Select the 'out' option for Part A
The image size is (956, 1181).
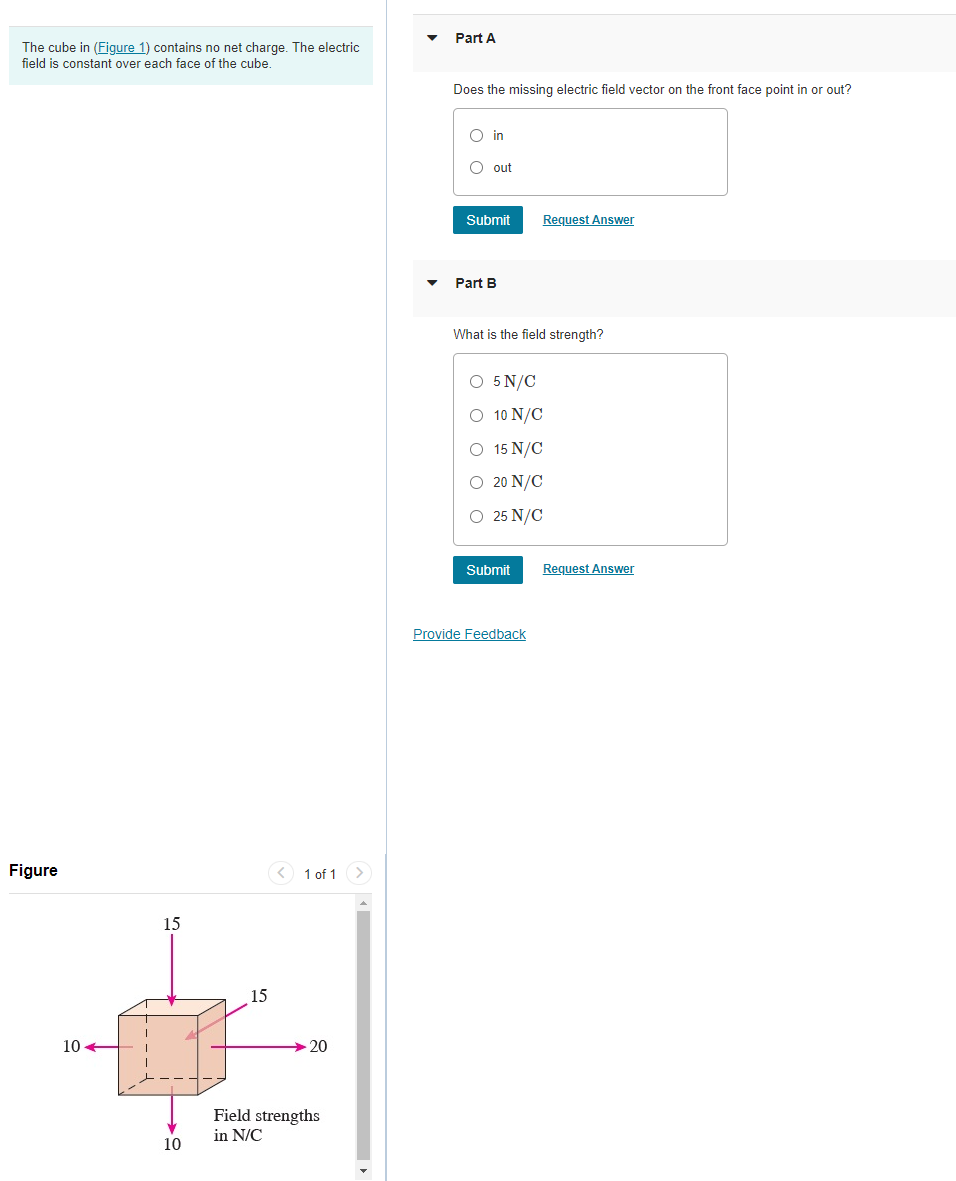click(476, 167)
